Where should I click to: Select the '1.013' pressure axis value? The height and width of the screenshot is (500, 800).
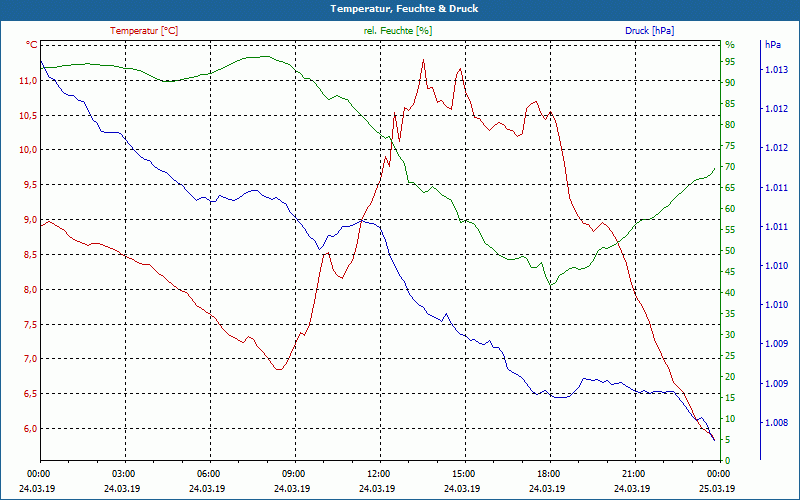tap(777, 70)
